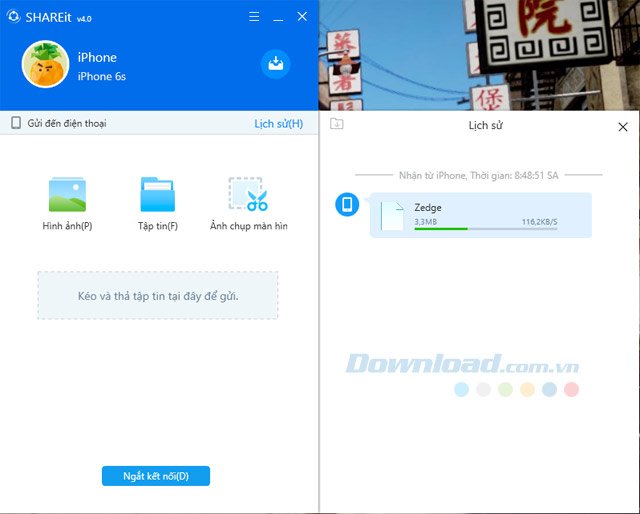Click the phone sender icon beside Zedge
640x514 pixels.
[x=347, y=204]
